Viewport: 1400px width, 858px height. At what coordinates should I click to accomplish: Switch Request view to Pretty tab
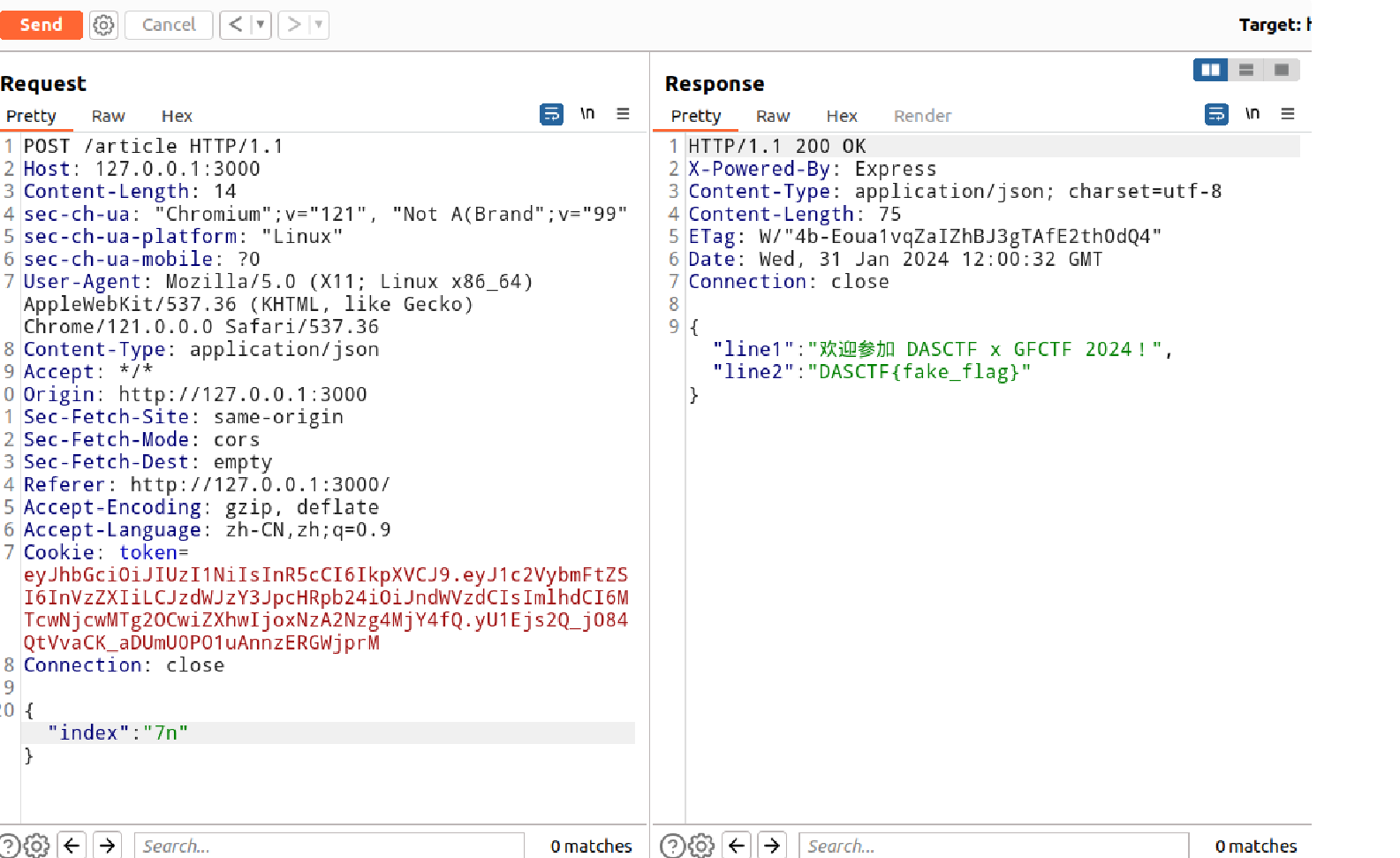coord(31,116)
